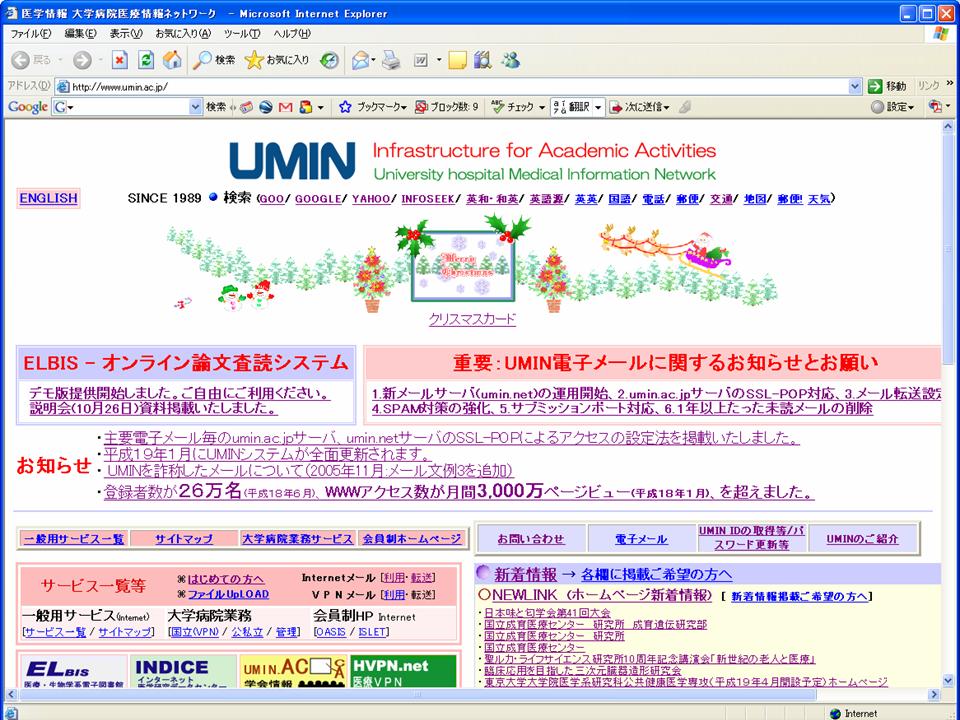Screen dimensions: 960x720
Task: Open the ブックマーク bookmarks dropdown
Action: click(373, 107)
